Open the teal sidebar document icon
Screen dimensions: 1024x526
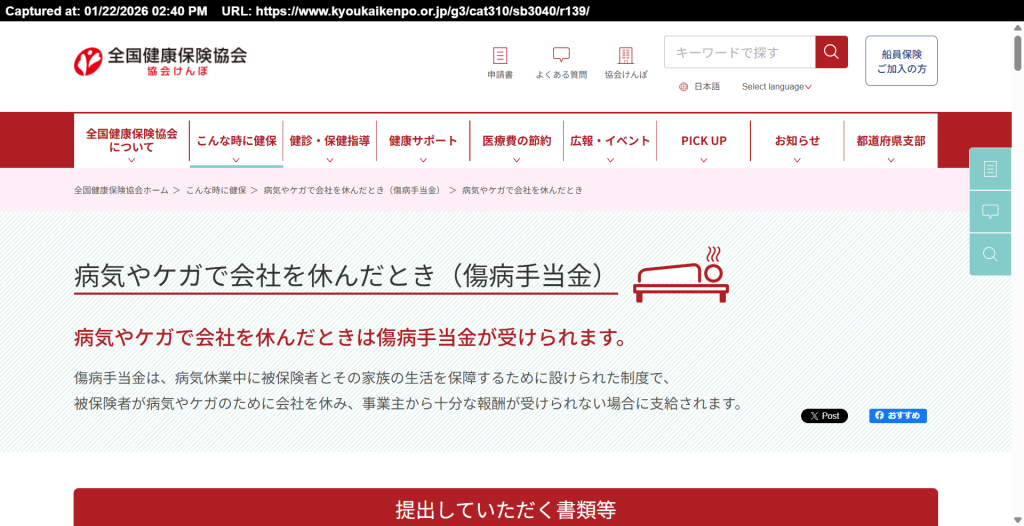(x=990, y=169)
